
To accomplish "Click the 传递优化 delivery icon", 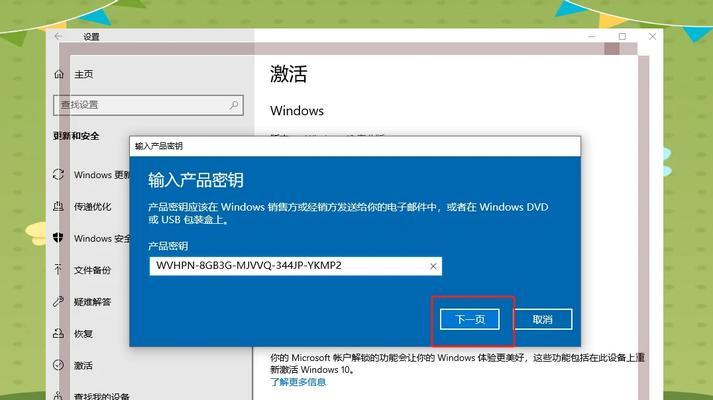I will coord(58,206).
